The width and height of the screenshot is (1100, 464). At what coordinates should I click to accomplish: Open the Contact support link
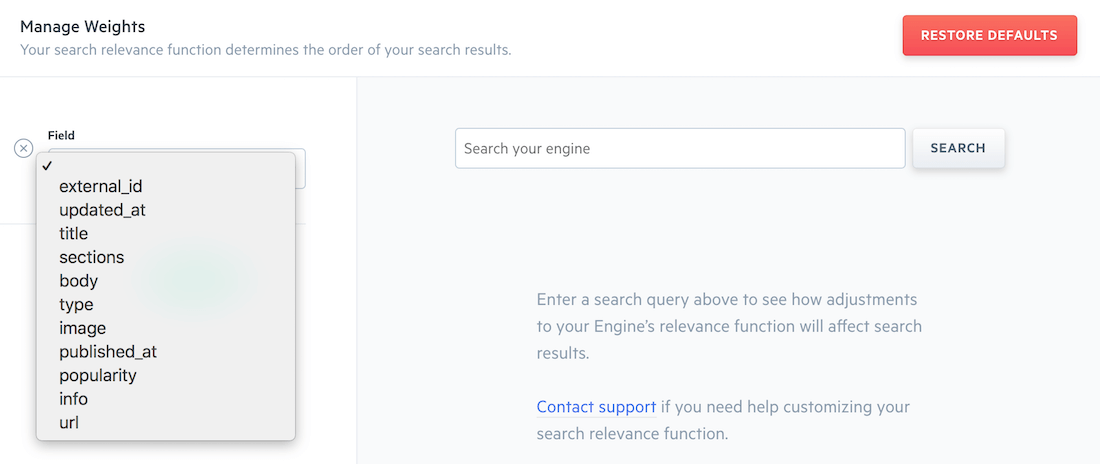pos(596,407)
